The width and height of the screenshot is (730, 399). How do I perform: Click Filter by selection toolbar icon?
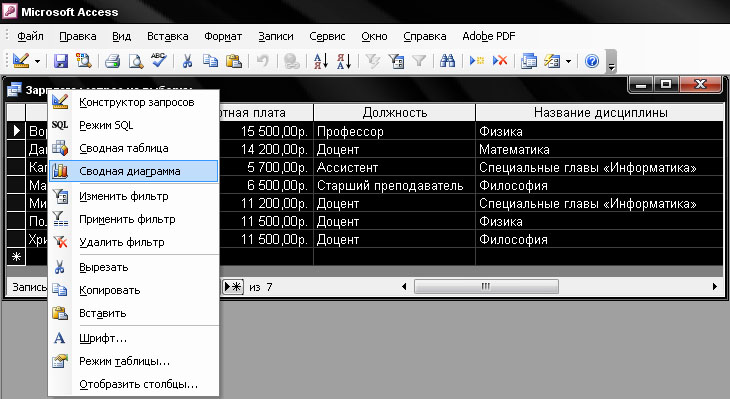click(x=372, y=61)
